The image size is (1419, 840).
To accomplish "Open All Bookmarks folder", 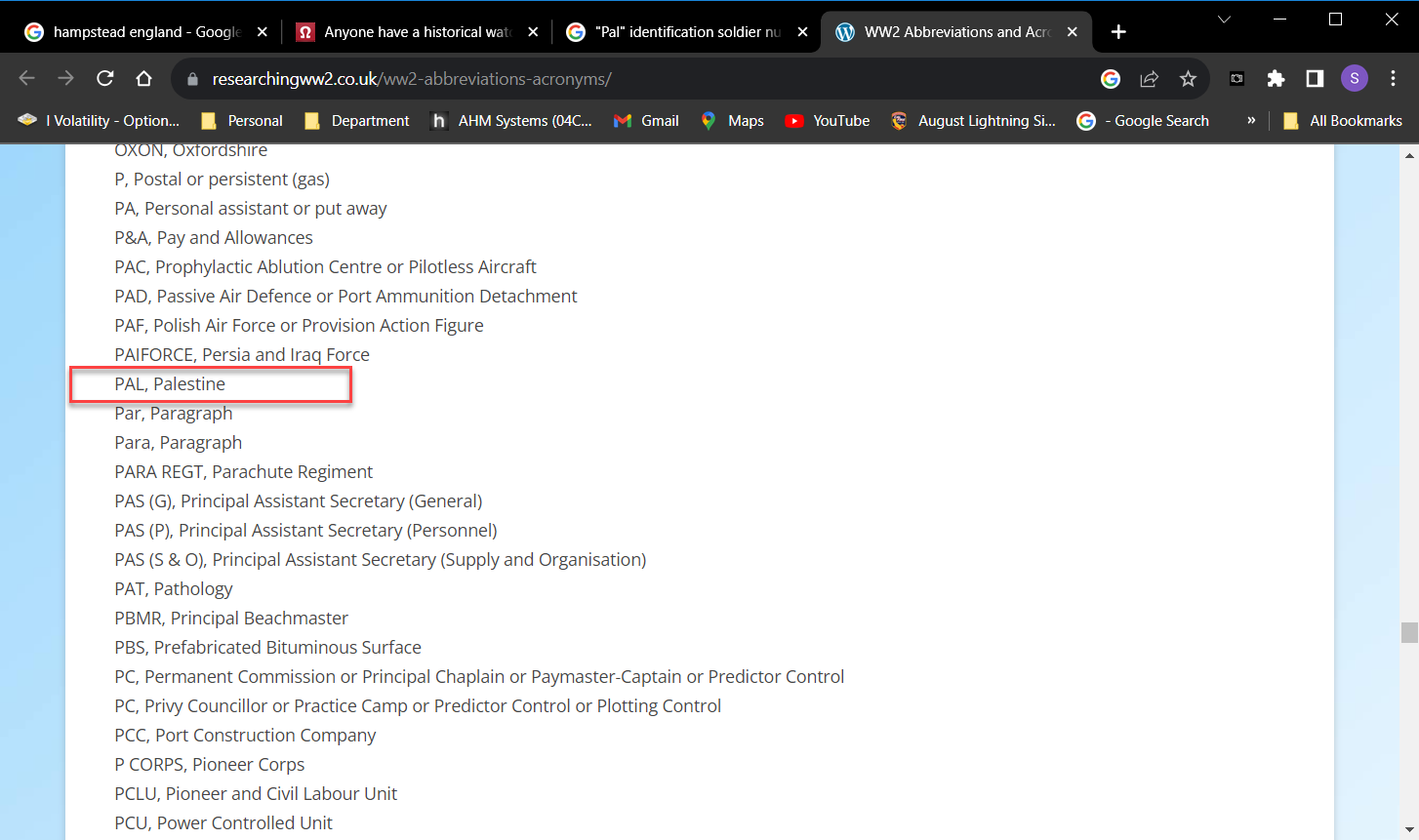I will (1343, 121).
